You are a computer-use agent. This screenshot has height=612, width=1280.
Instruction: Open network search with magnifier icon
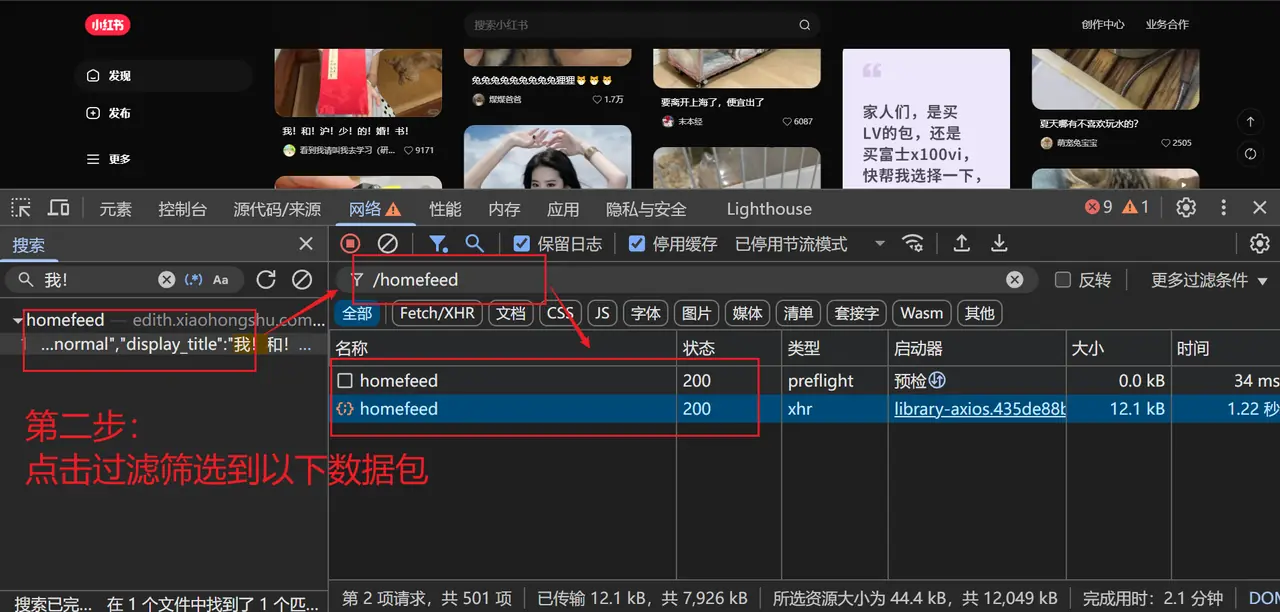pyautogui.click(x=474, y=243)
